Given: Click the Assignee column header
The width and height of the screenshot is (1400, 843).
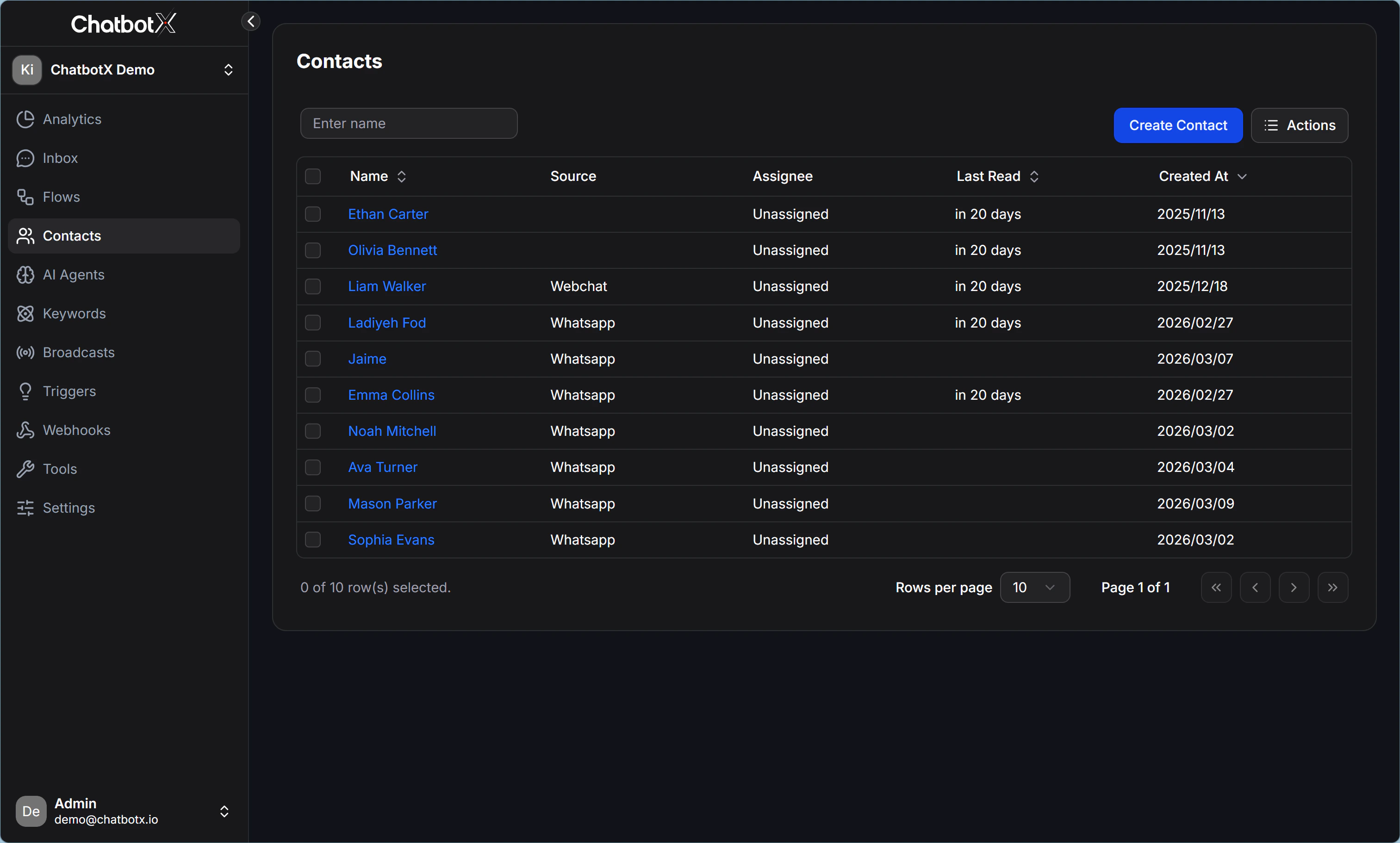Looking at the screenshot, I should point(783,177).
